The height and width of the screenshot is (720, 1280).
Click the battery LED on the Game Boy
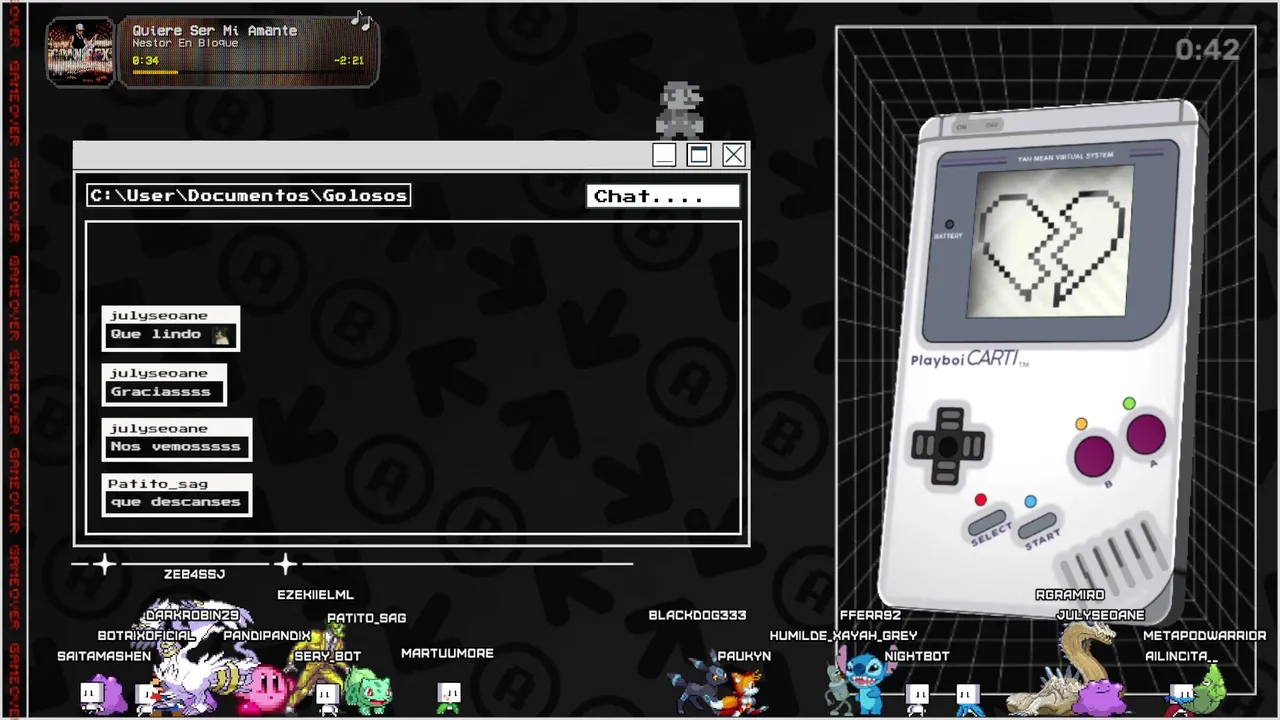(x=949, y=224)
